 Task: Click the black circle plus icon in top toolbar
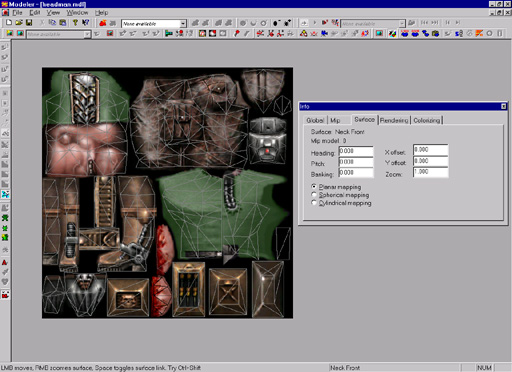287,23
